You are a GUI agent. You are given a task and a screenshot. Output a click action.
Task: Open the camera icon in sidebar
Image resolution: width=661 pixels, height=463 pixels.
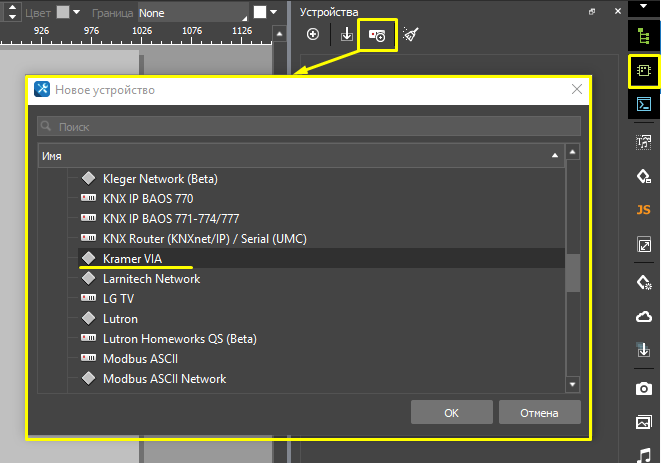644,388
